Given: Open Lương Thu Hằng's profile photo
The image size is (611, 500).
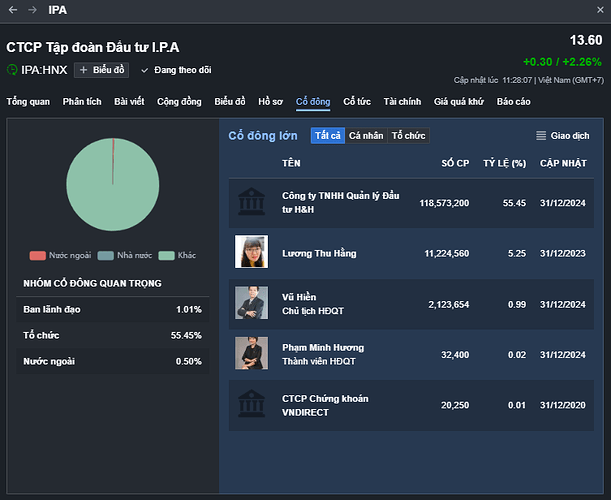Looking at the screenshot, I should point(250,252).
